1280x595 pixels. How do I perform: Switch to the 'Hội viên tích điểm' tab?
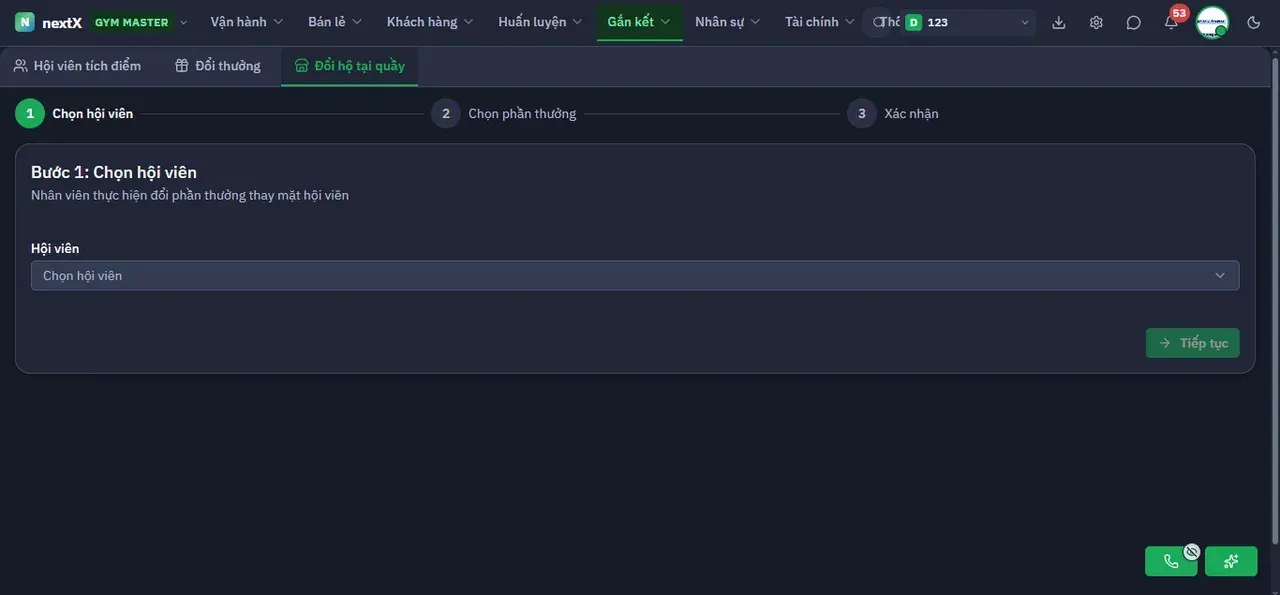coord(77,66)
